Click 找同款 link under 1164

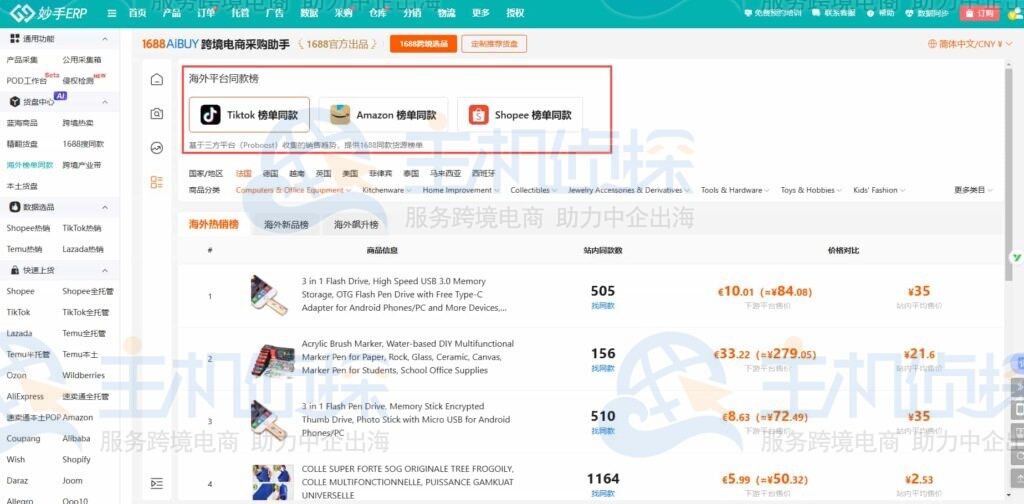click(603, 494)
